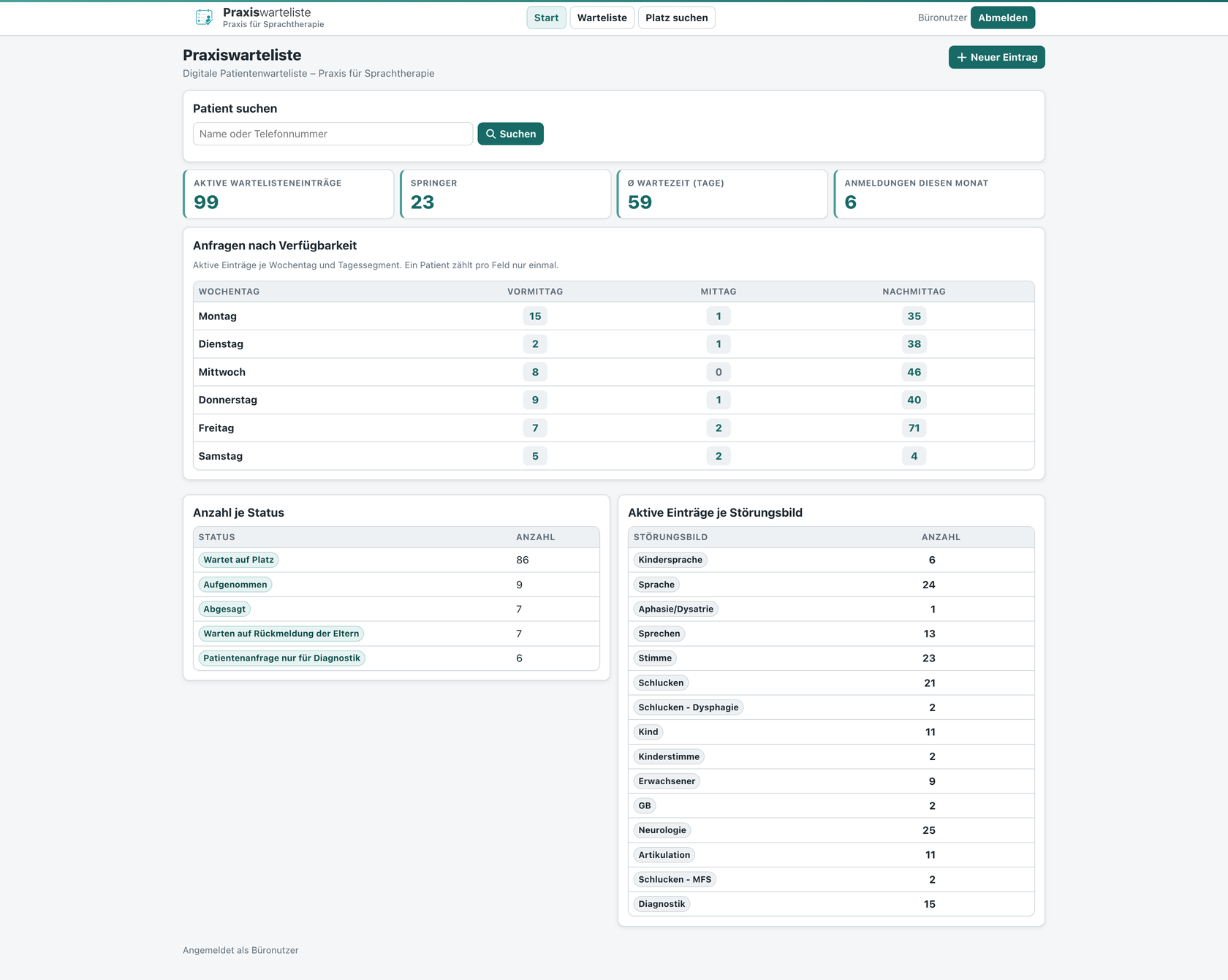Click the Samstag row label
Image resolution: width=1228 pixels, height=980 pixels.
pos(221,456)
